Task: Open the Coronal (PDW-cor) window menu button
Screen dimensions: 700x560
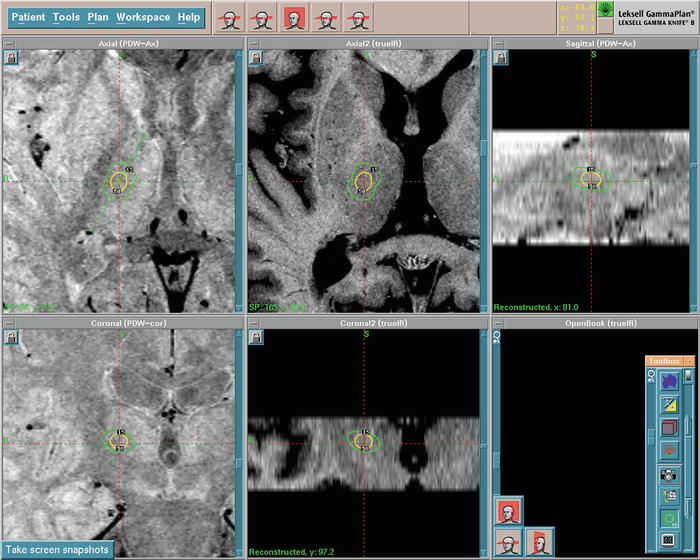Action: (9, 324)
